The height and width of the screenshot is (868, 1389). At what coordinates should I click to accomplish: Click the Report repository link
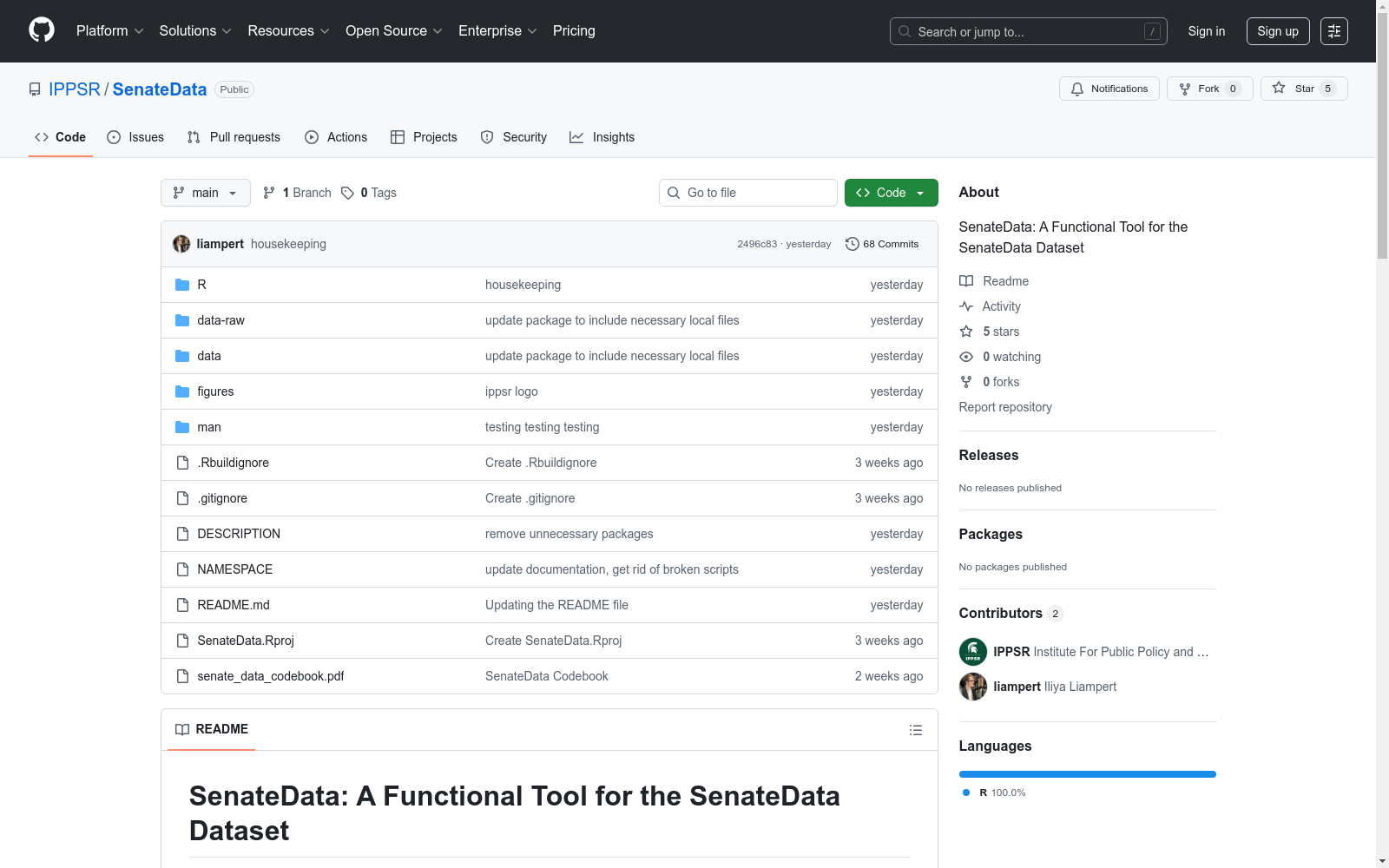coord(1005,407)
